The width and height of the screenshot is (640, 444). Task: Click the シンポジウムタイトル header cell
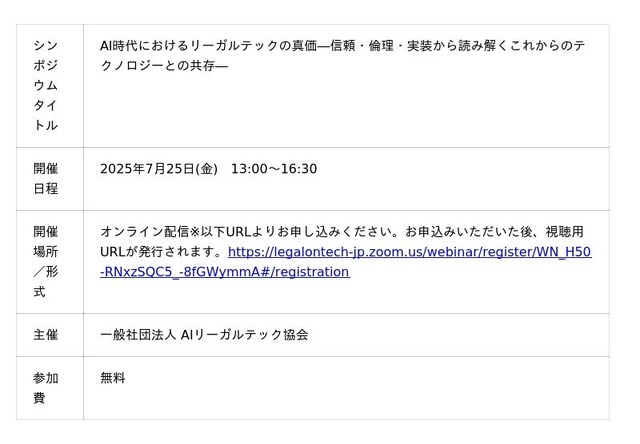46,86
